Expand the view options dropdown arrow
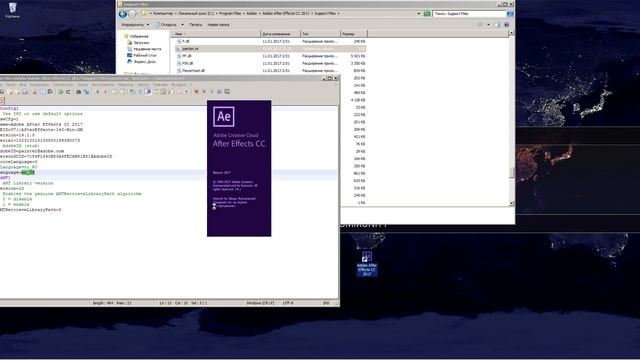Image resolution: width=640 pixels, height=360 pixels. tap(488, 25)
